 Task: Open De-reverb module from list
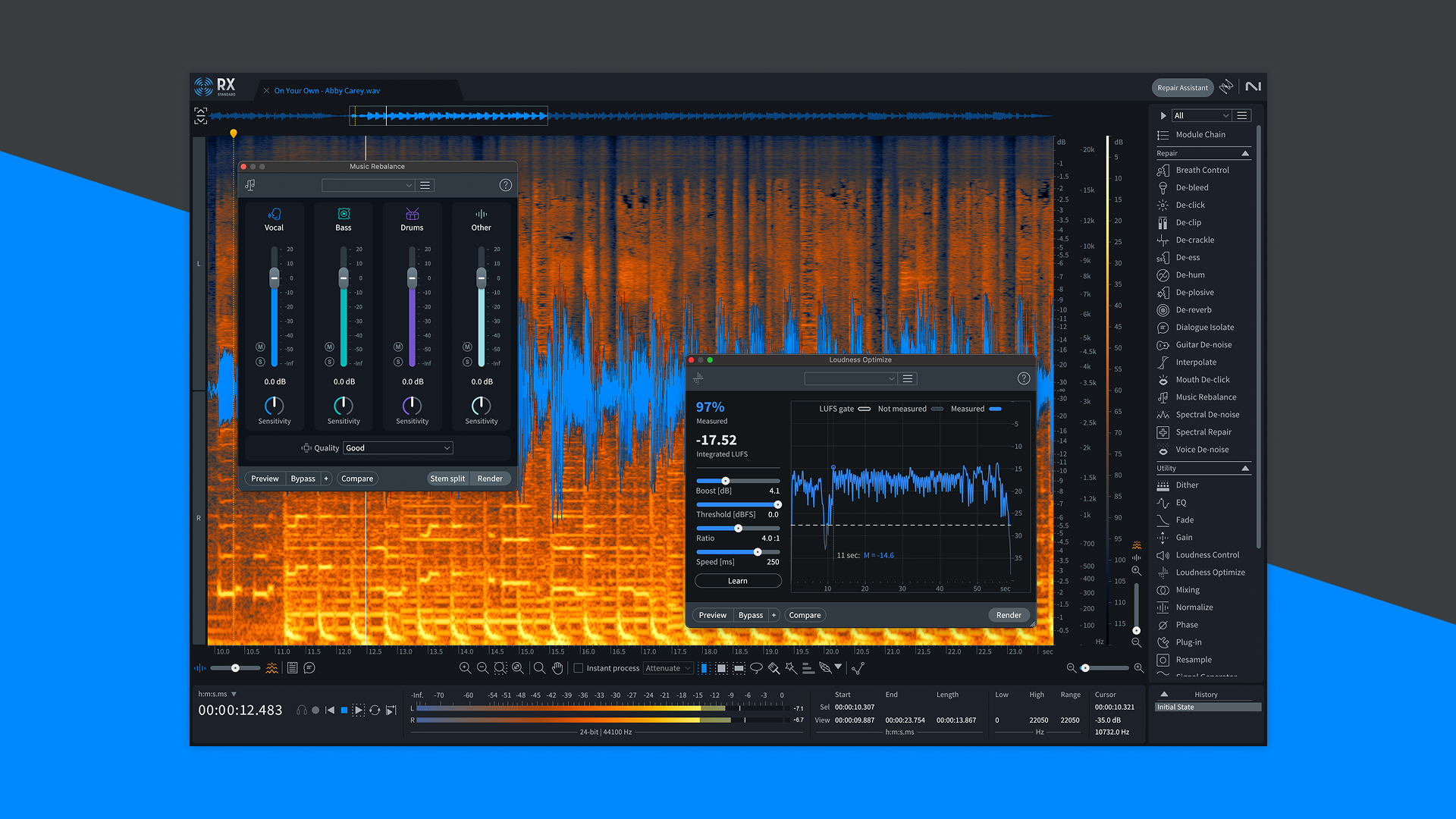click(1193, 309)
